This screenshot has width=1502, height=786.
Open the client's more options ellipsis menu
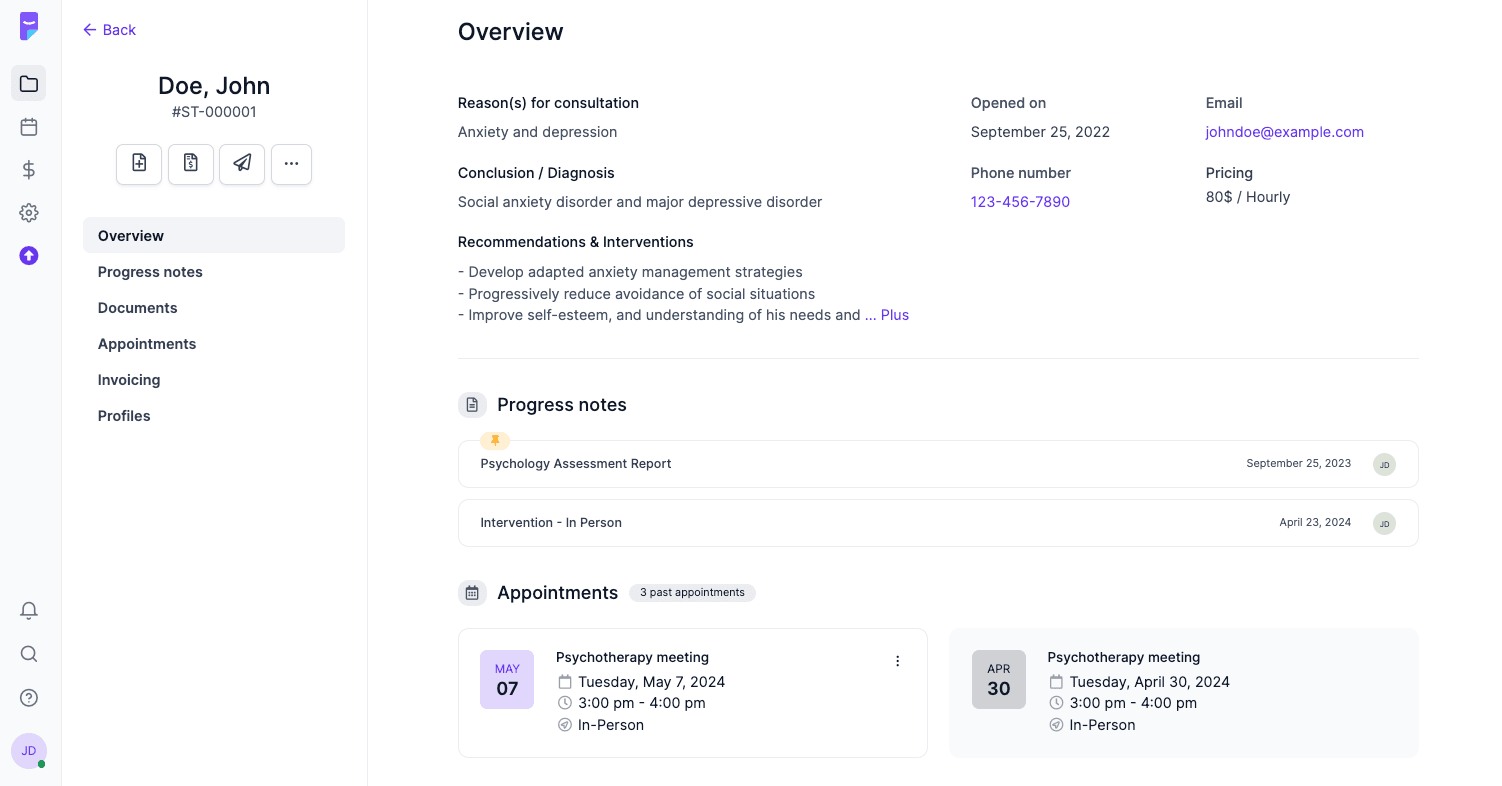[x=291, y=164]
